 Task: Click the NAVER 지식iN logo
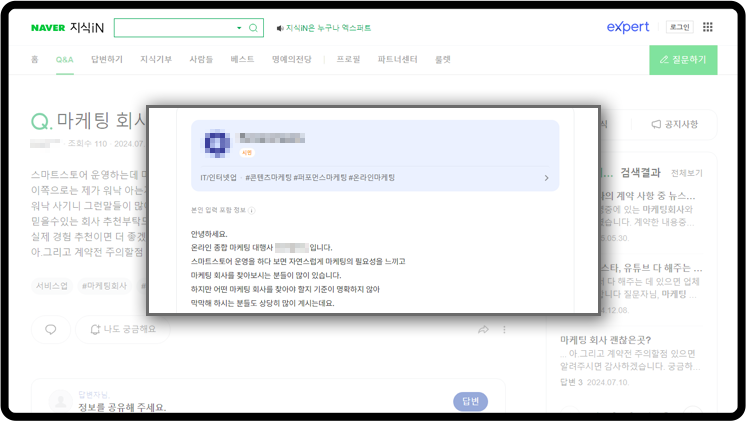click(x=66, y=28)
